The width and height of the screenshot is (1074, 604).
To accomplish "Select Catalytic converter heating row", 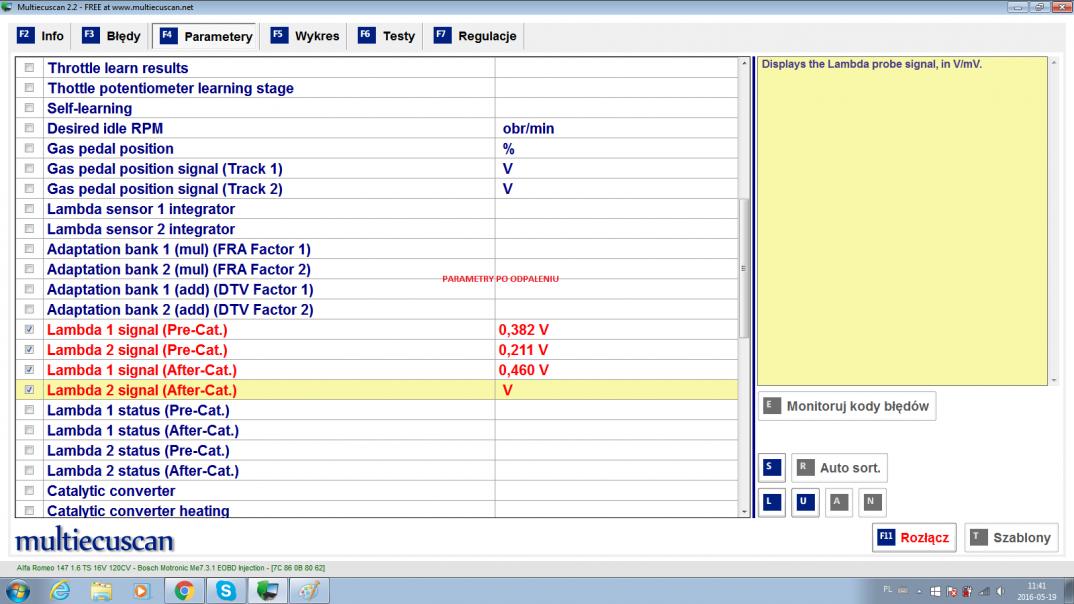I will [x=377, y=510].
